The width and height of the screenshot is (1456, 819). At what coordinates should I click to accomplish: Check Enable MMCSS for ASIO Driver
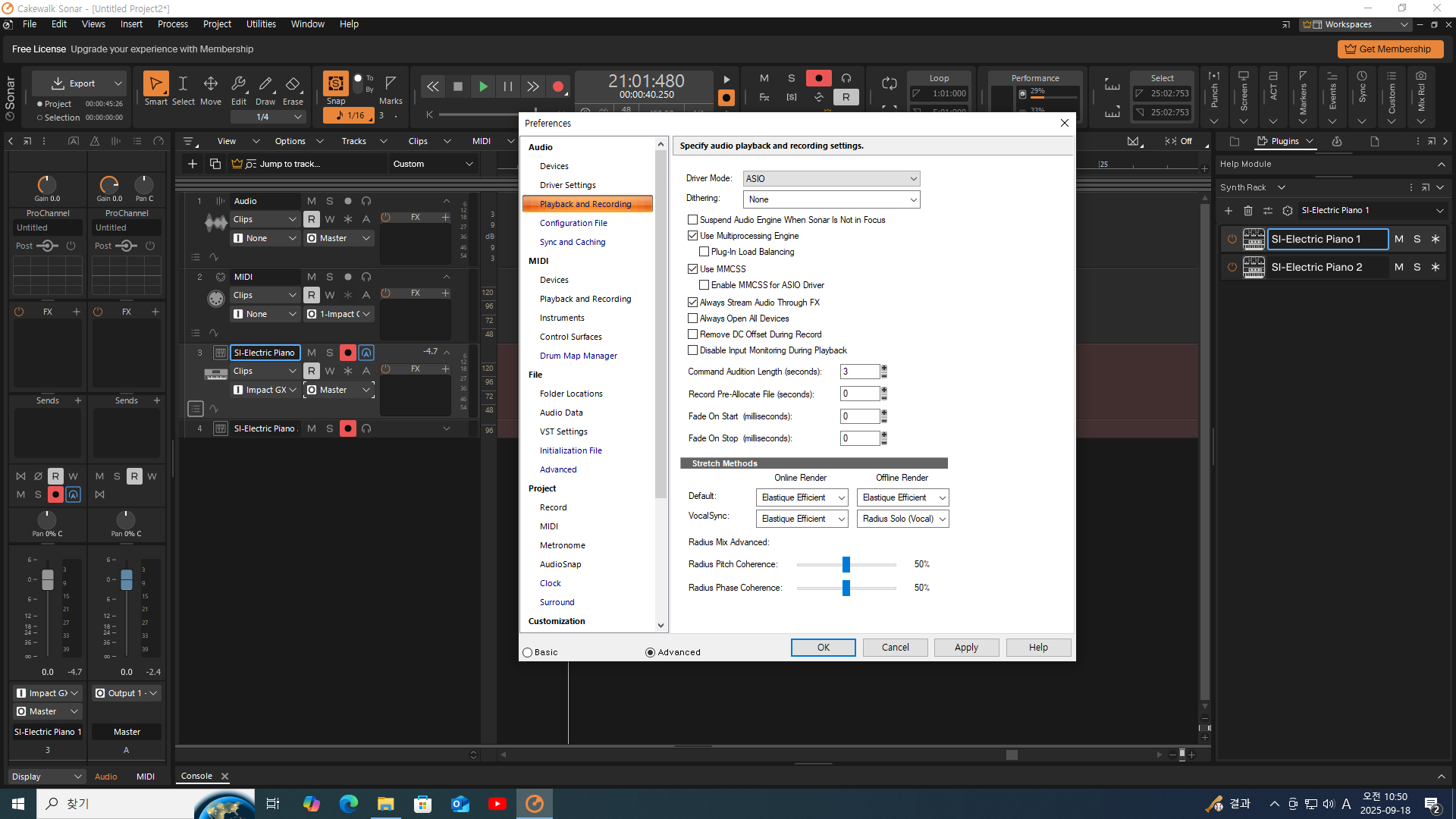tap(704, 285)
